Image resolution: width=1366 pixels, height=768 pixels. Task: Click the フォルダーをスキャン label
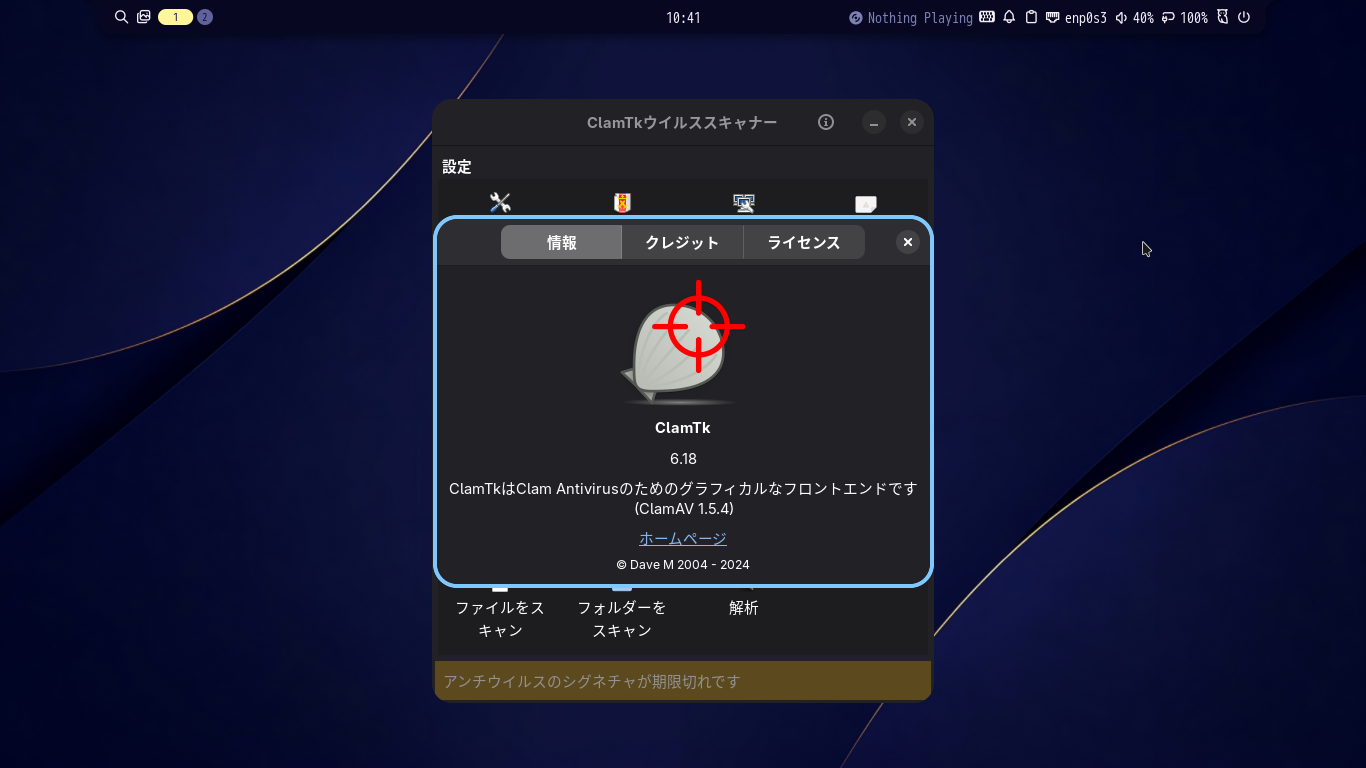tap(622, 618)
